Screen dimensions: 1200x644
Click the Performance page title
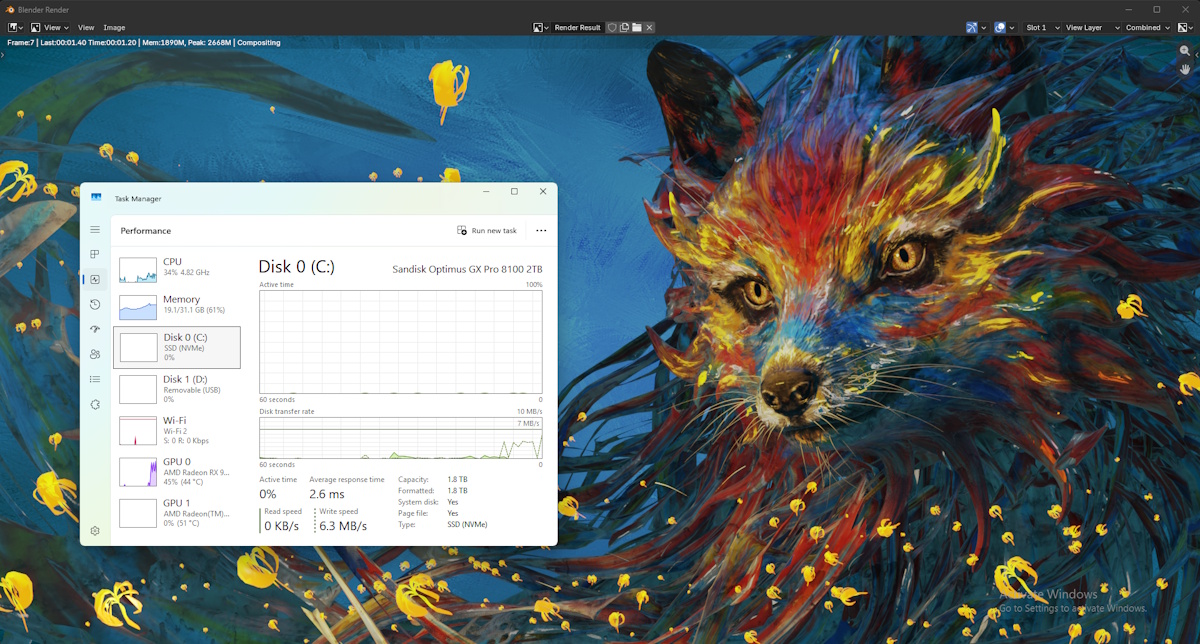pos(146,231)
